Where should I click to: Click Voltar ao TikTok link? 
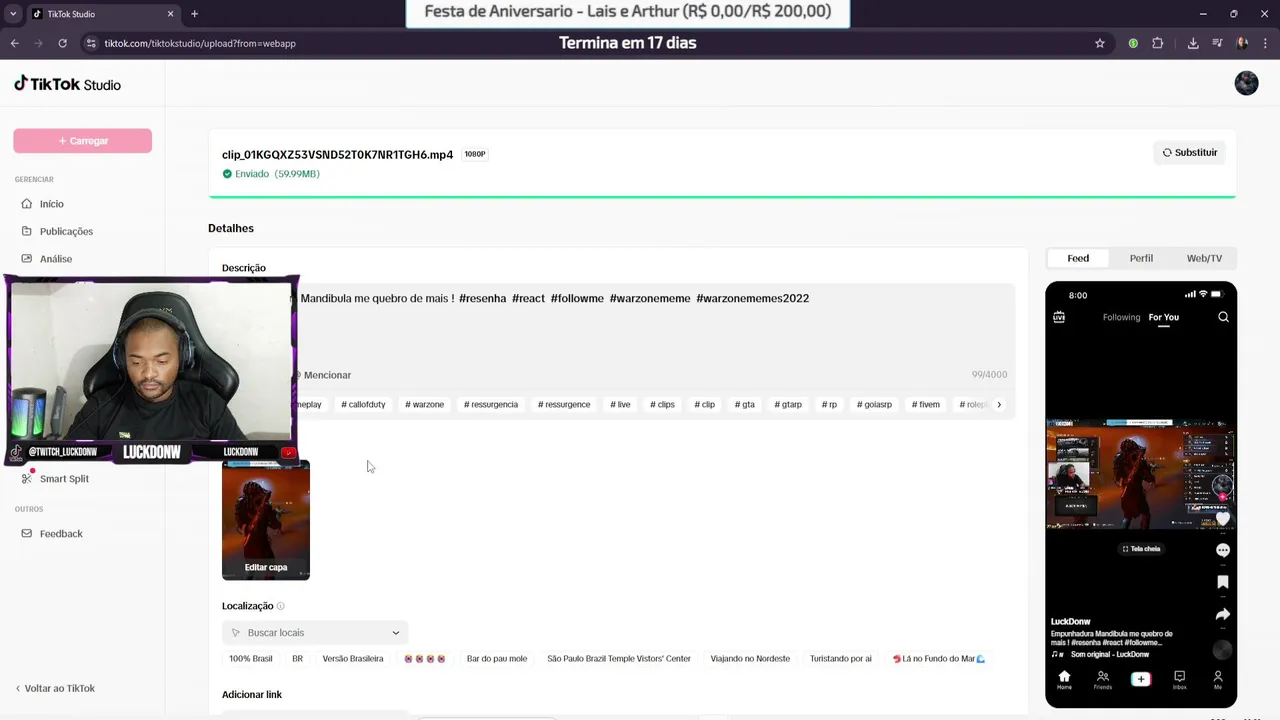coord(55,688)
